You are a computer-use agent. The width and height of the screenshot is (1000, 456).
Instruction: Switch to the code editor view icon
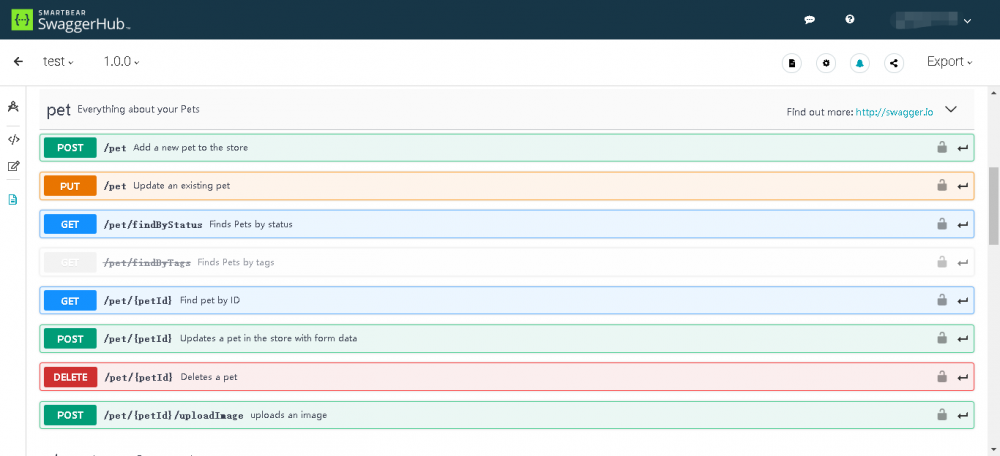click(13, 140)
